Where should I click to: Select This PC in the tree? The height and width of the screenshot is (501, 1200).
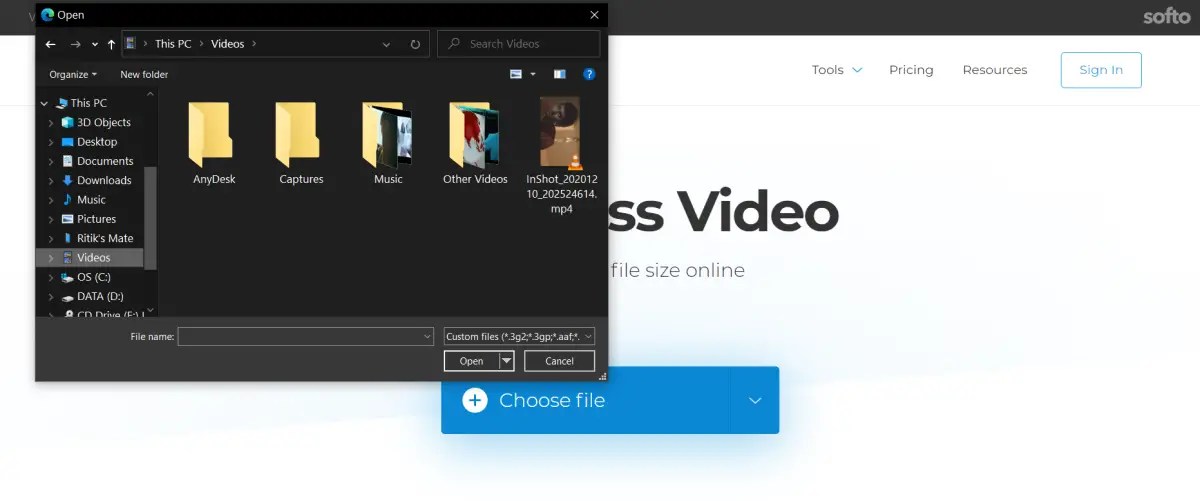click(90, 103)
